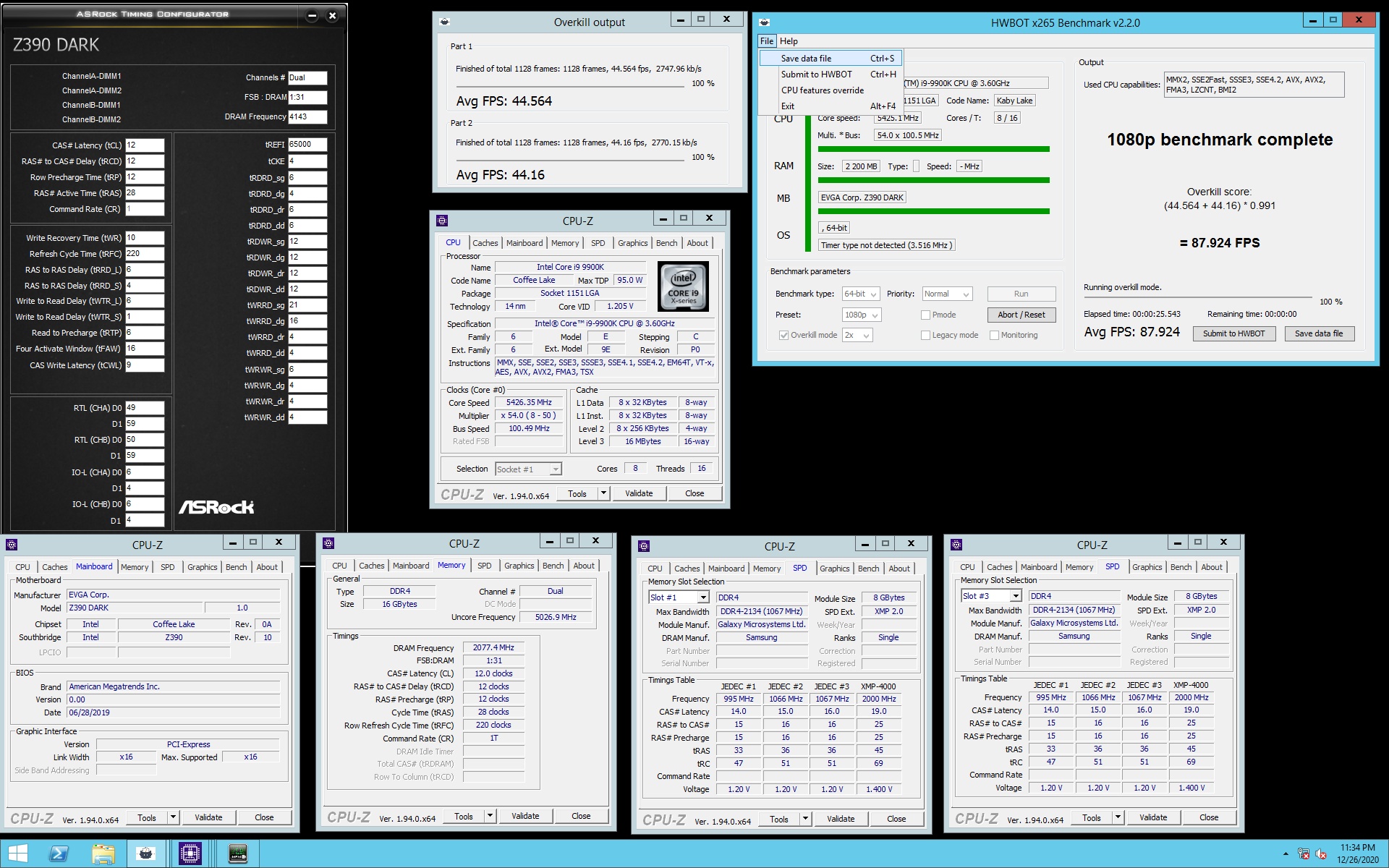
Task: Open the About tab in CPU-Z Slot #3 window
Action: click(1212, 567)
